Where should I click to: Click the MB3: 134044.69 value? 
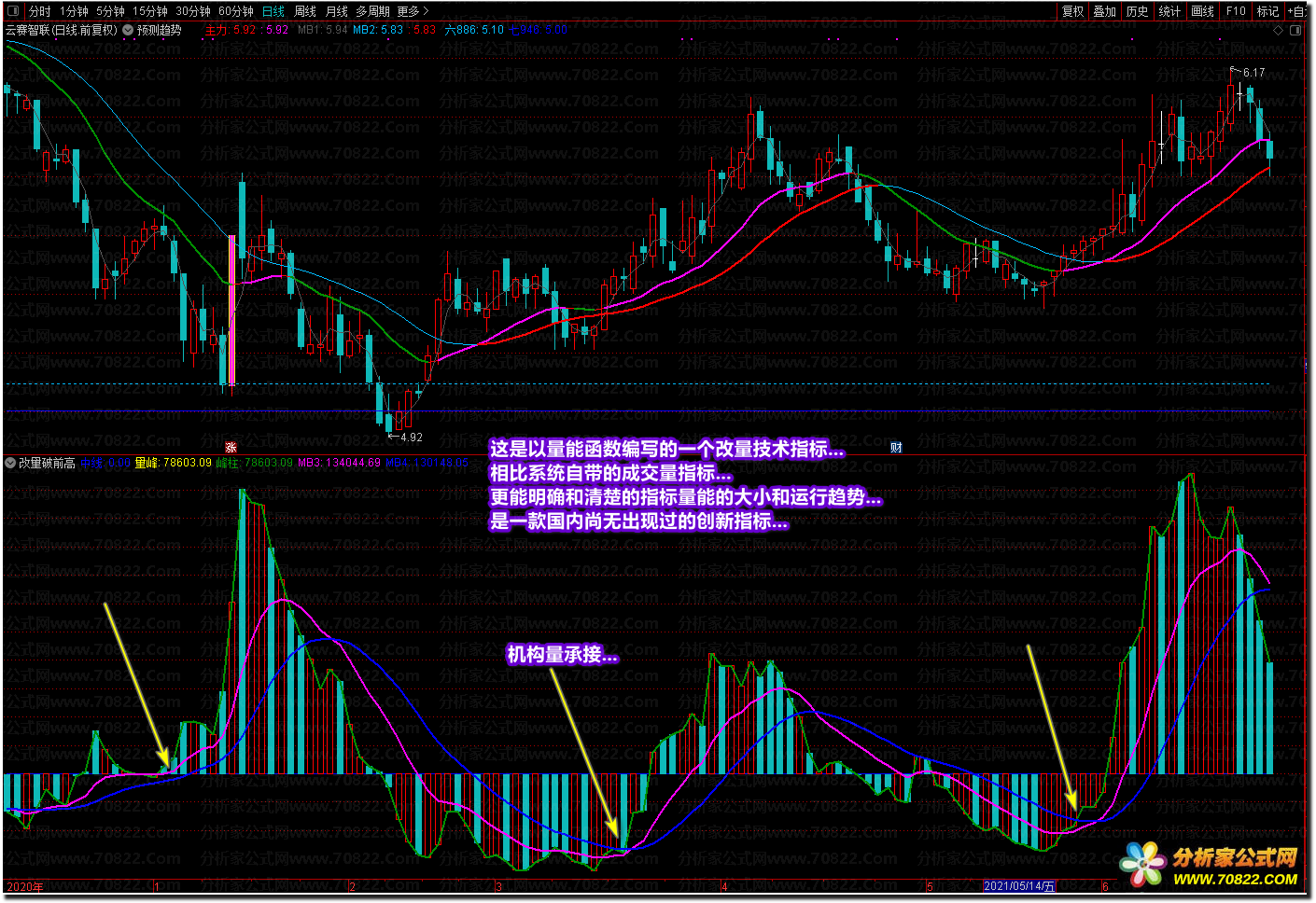tap(339, 463)
